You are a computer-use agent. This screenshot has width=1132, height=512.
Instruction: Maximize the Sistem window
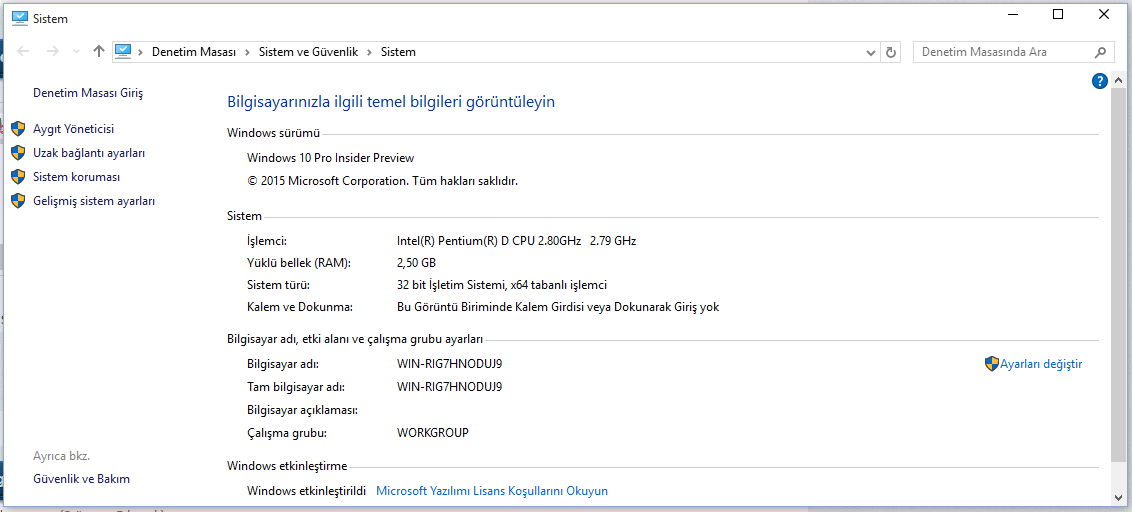1058,14
